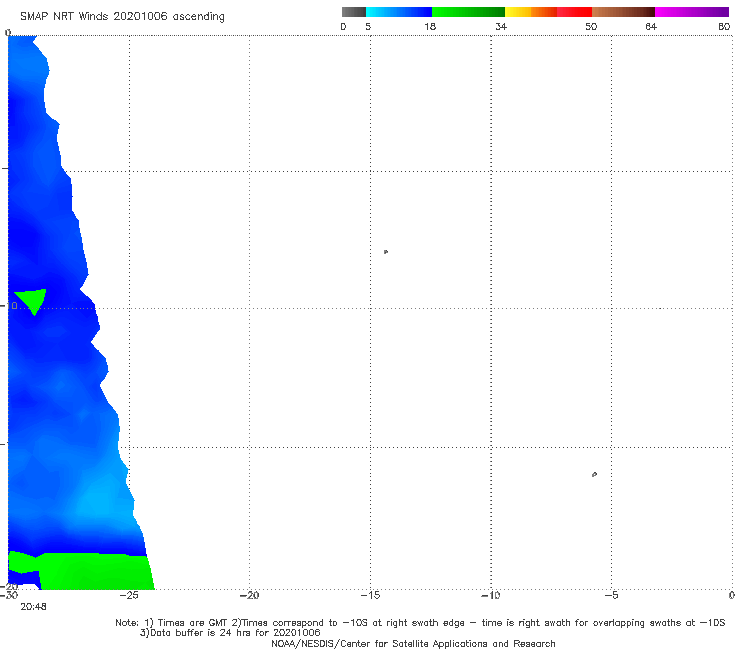Click the large green wind band at the swath's bottom
Screen dimensions: 740x650
pyautogui.click(x=96, y=572)
